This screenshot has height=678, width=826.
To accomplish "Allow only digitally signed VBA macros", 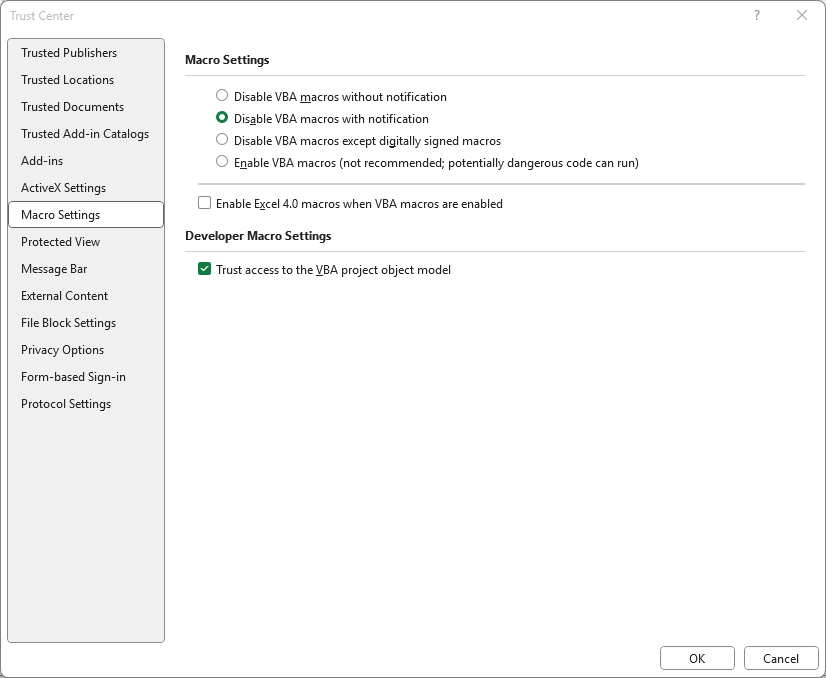I will click(221, 139).
